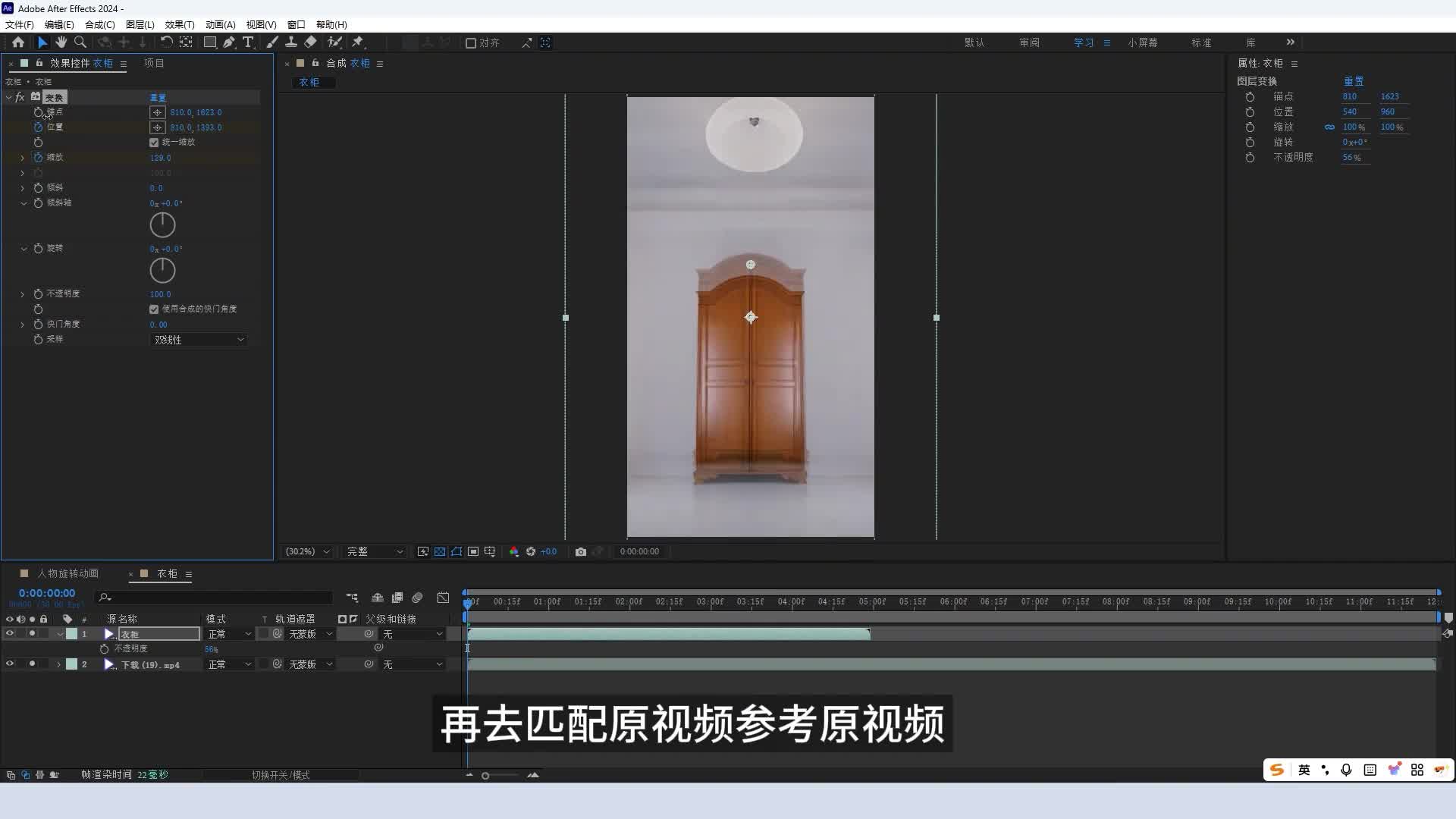Select the Pen tool
This screenshot has width=1456, height=819.
[228, 42]
